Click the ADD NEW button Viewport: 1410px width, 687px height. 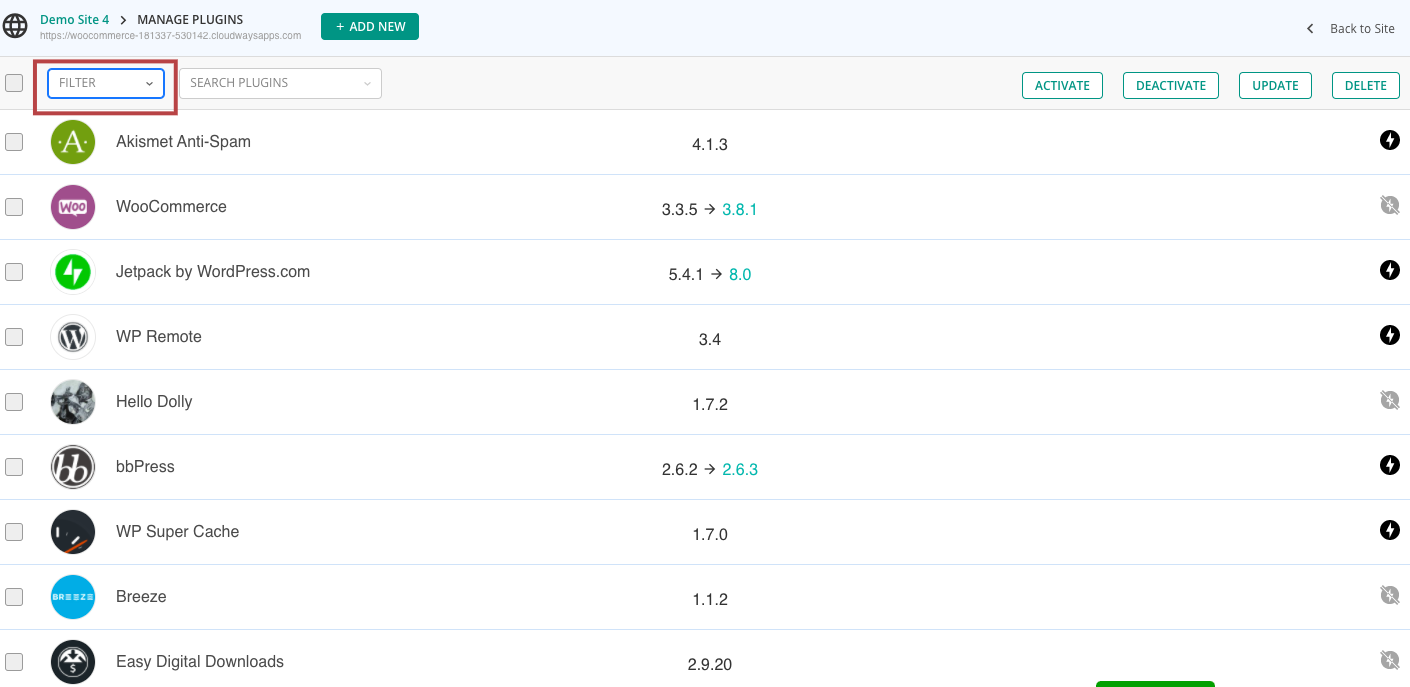[x=370, y=27]
